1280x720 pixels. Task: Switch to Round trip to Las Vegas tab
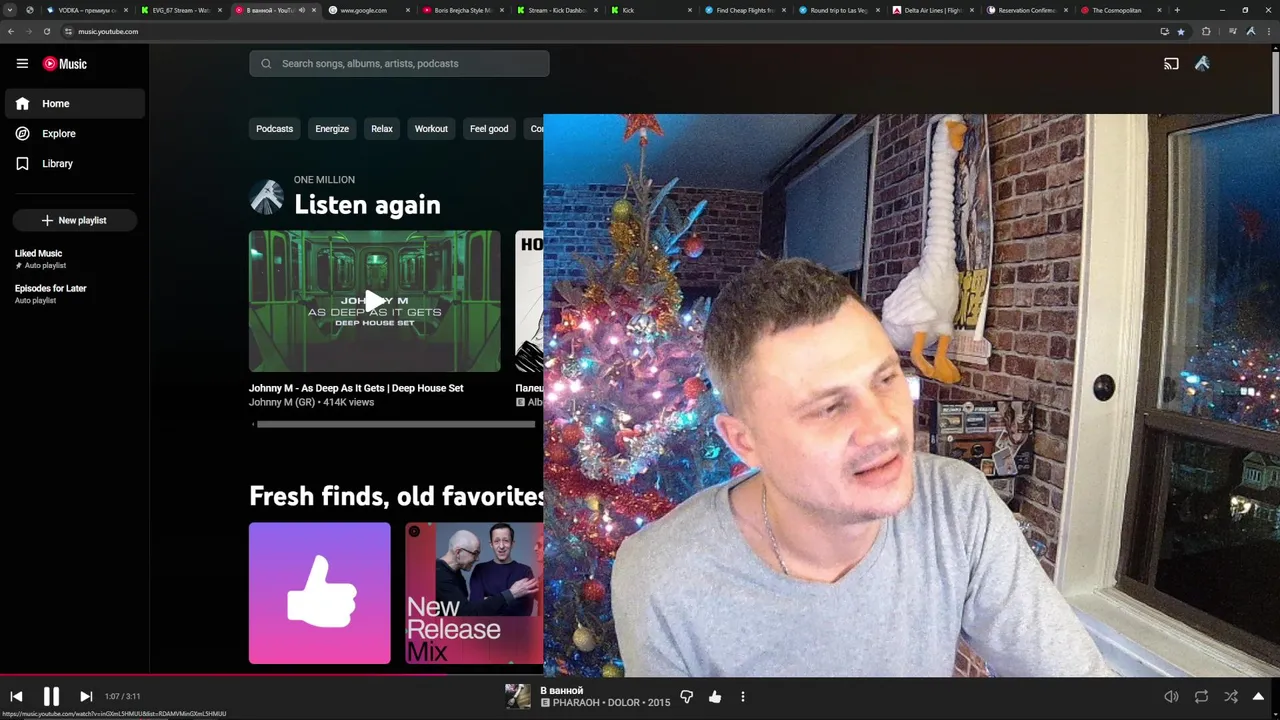click(x=839, y=10)
